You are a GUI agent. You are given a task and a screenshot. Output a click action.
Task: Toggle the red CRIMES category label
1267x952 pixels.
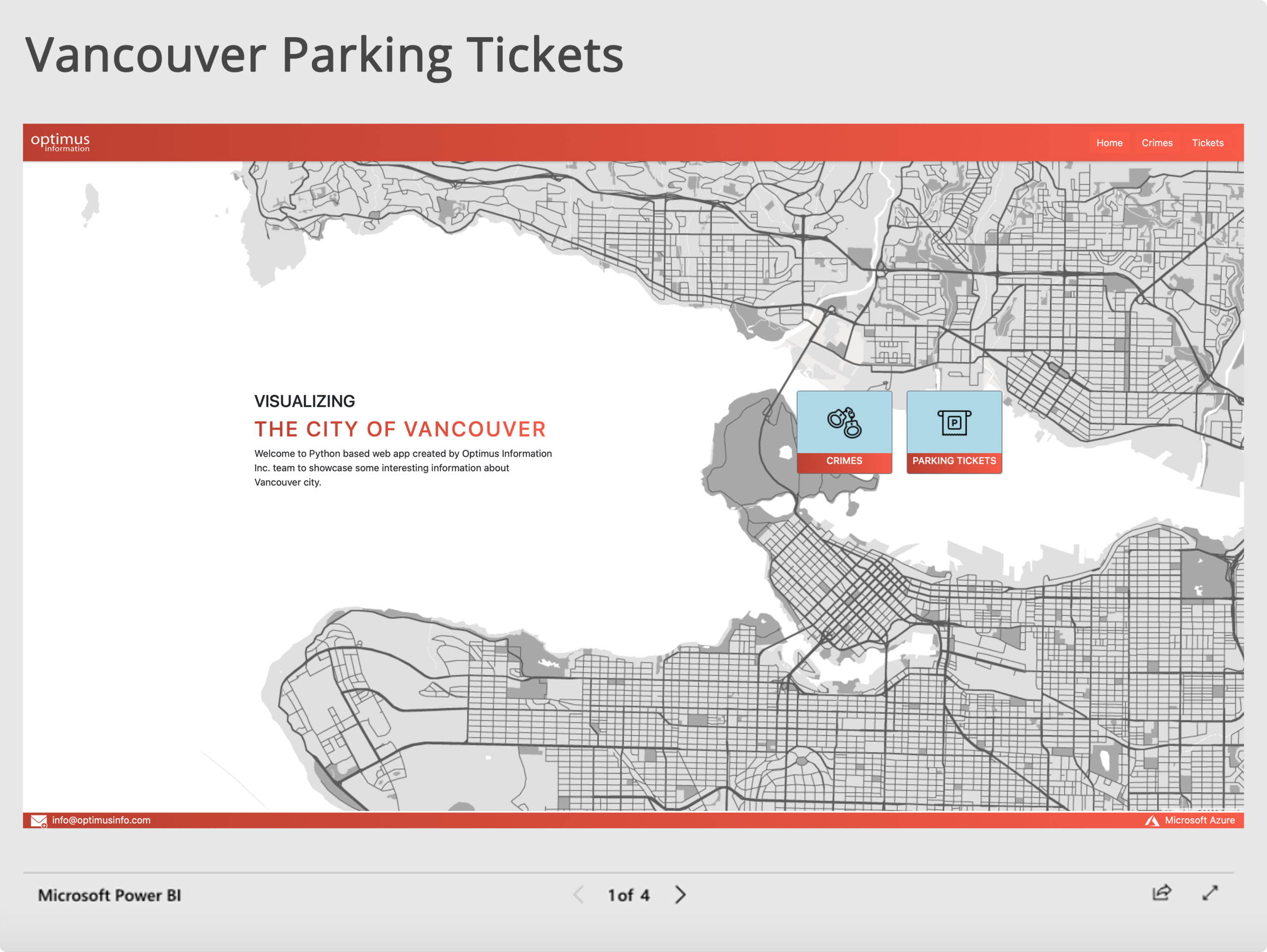click(x=843, y=461)
